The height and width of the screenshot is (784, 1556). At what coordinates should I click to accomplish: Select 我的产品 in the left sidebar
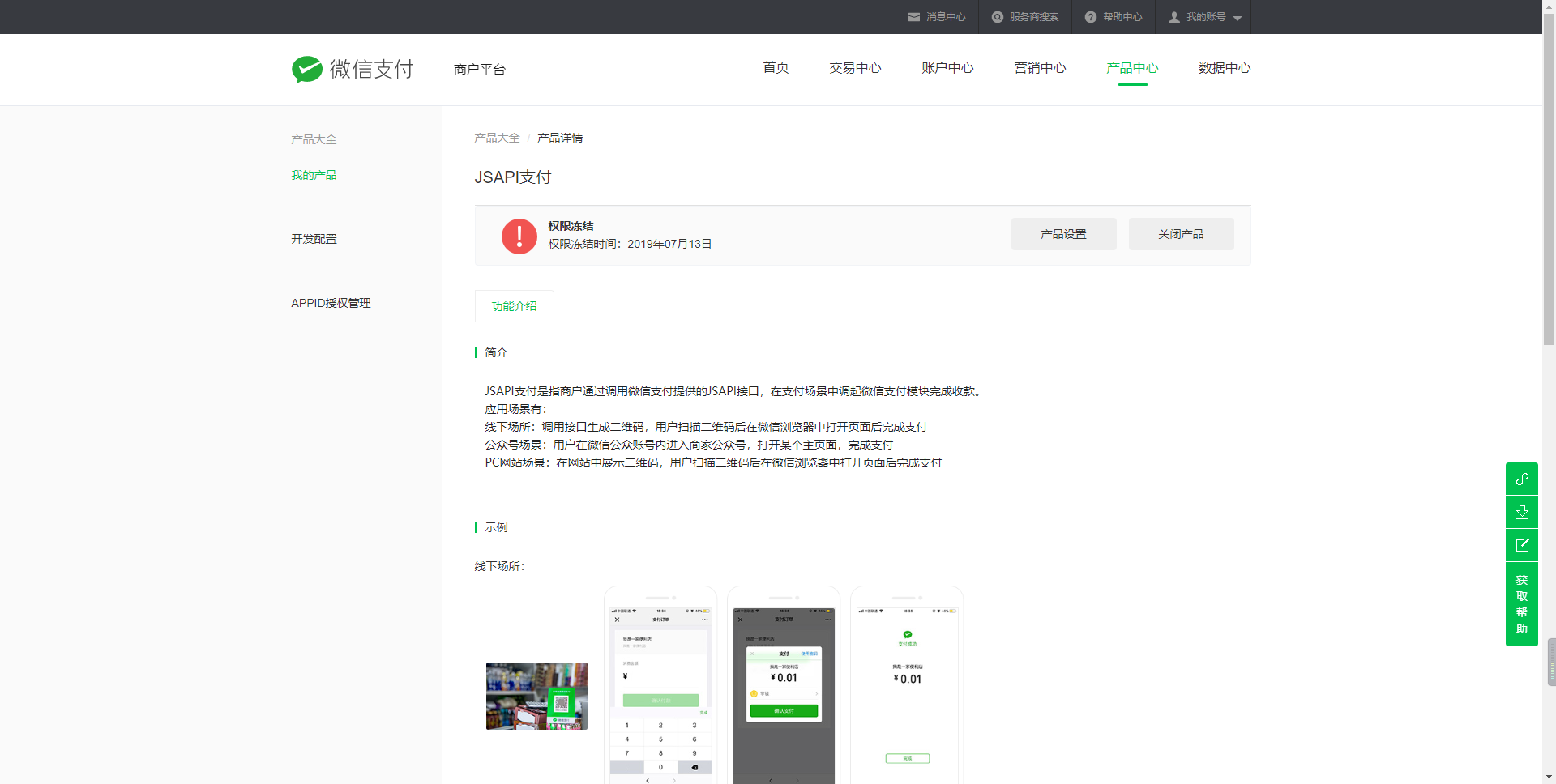(x=314, y=175)
